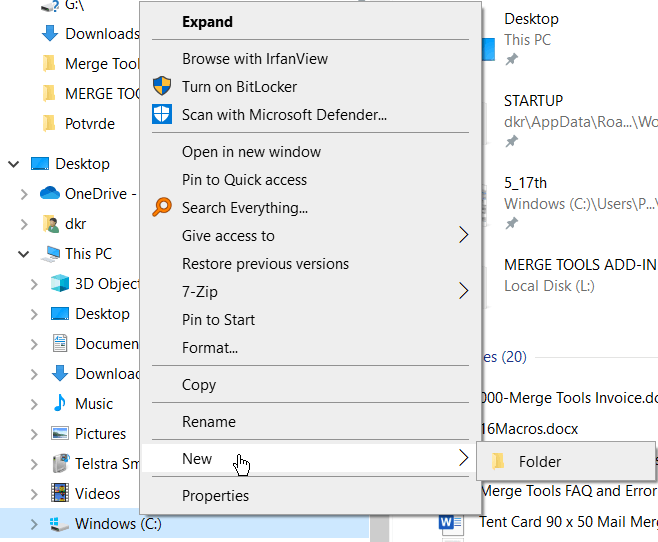Click the Downloads arrow icon in Quick access
The width and height of the screenshot is (658, 542).
point(50,33)
